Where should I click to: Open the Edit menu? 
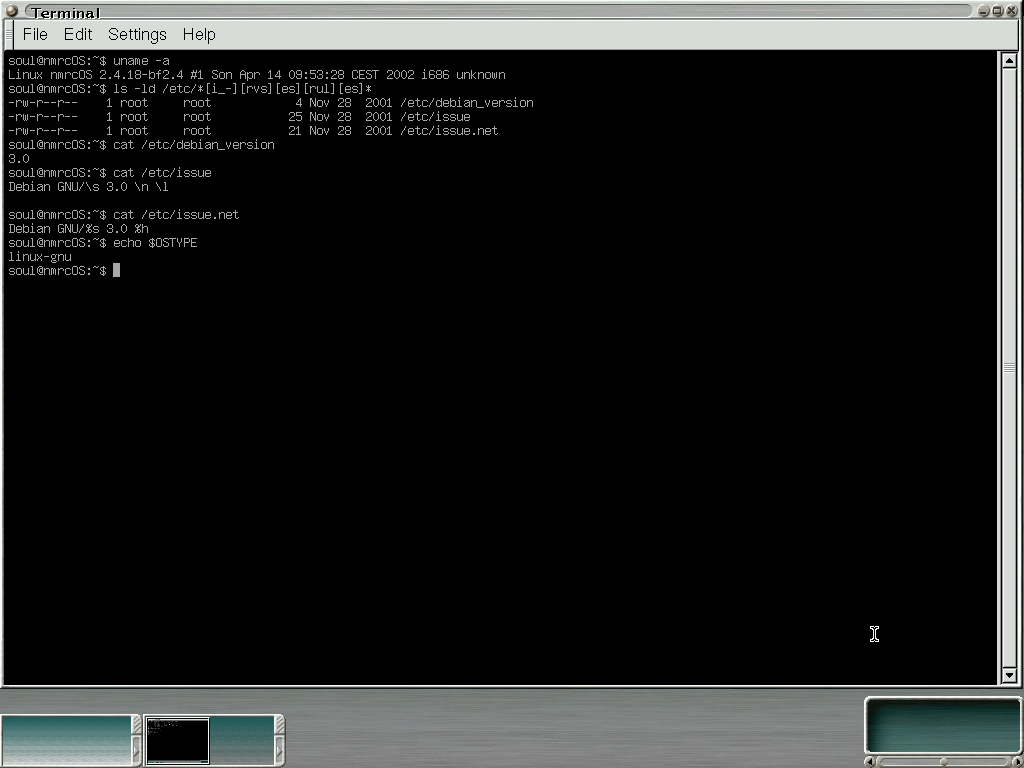(78, 35)
